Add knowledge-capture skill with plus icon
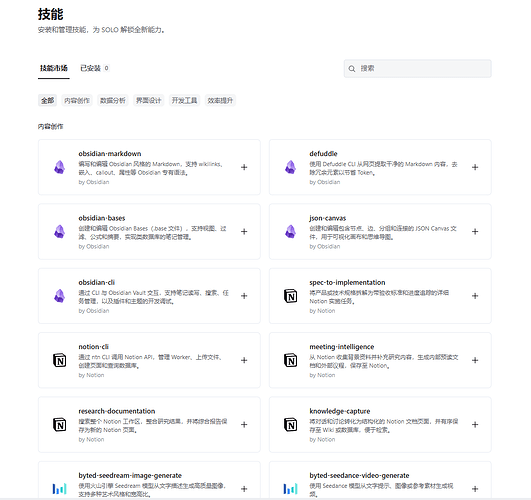Image resolution: width=531 pixels, height=500 pixels. 475,424
